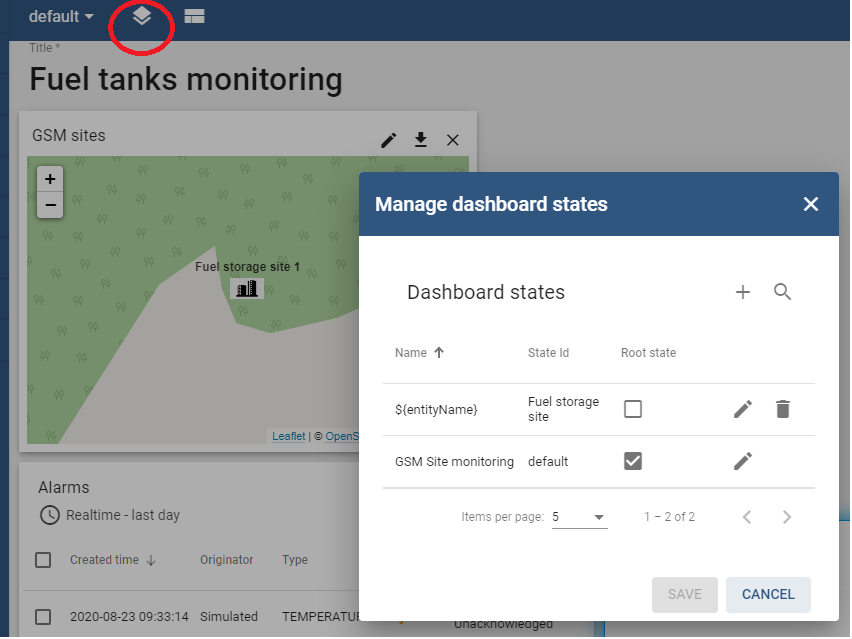
Task: Add a new dashboard state
Action: [743, 292]
